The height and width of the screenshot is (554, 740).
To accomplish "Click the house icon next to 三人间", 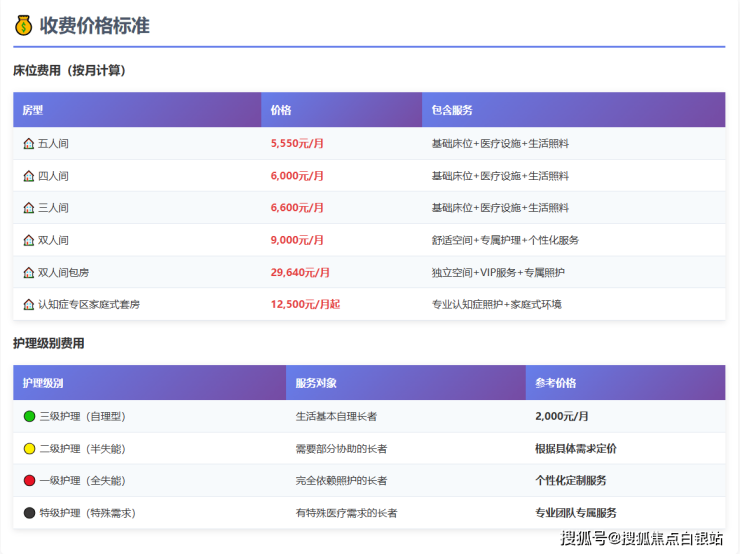I will tap(29, 208).
